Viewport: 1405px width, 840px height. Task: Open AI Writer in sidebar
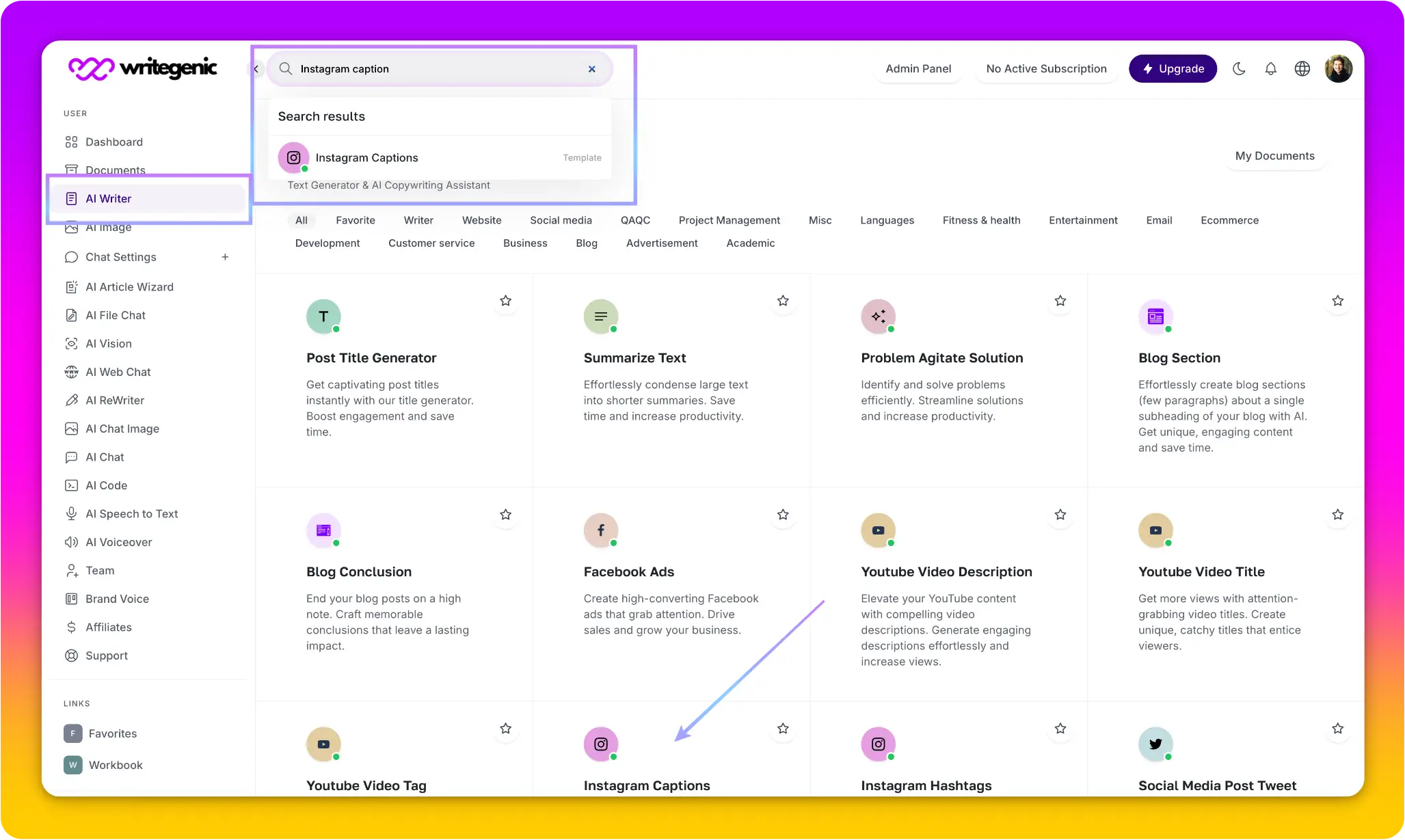click(148, 199)
